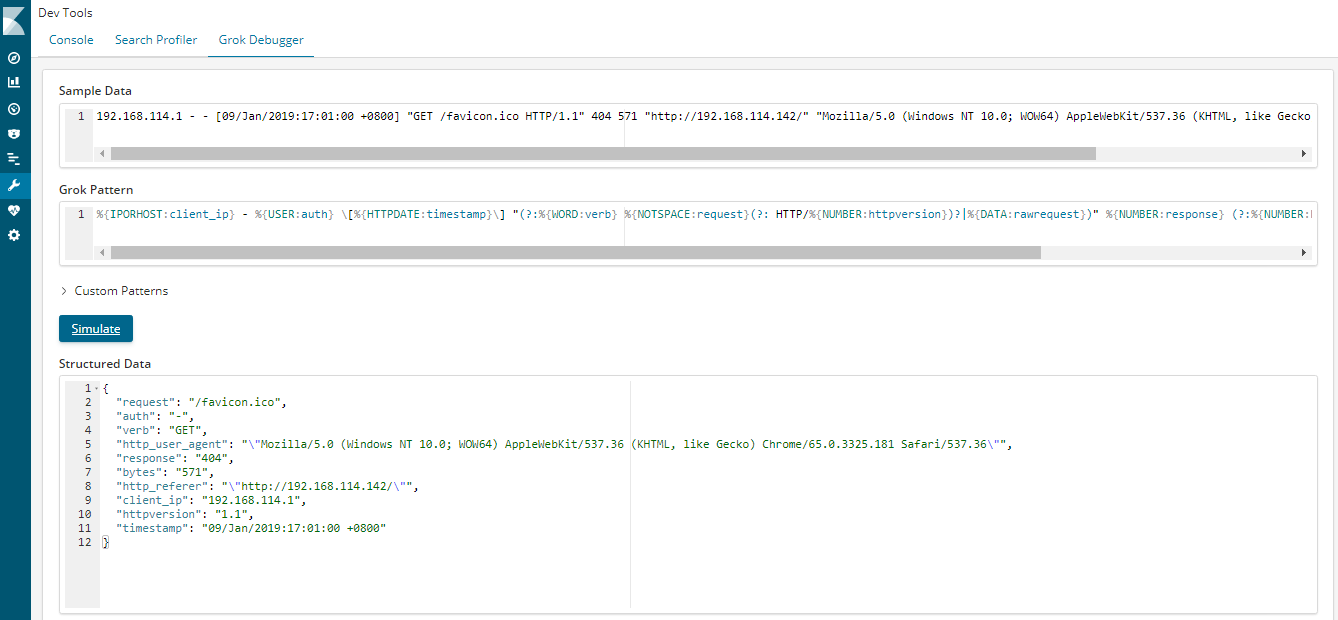Click line number 12 in Structured Data gutter
This screenshot has height=620, width=1338.
coord(84,542)
